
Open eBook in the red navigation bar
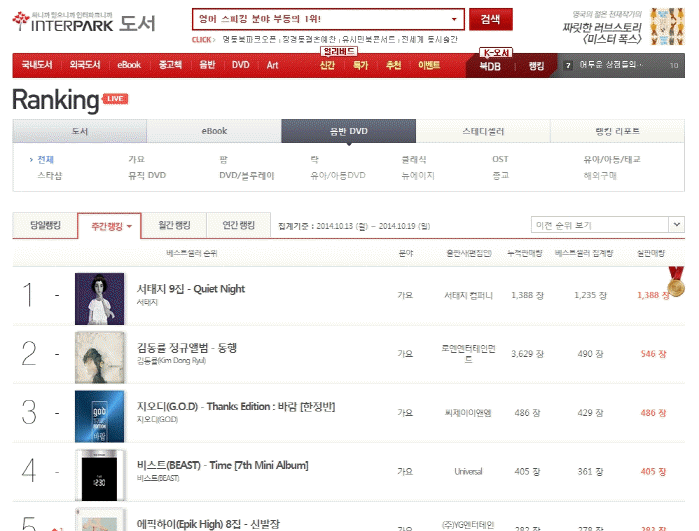pyautogui.click(x=129, y=65)
